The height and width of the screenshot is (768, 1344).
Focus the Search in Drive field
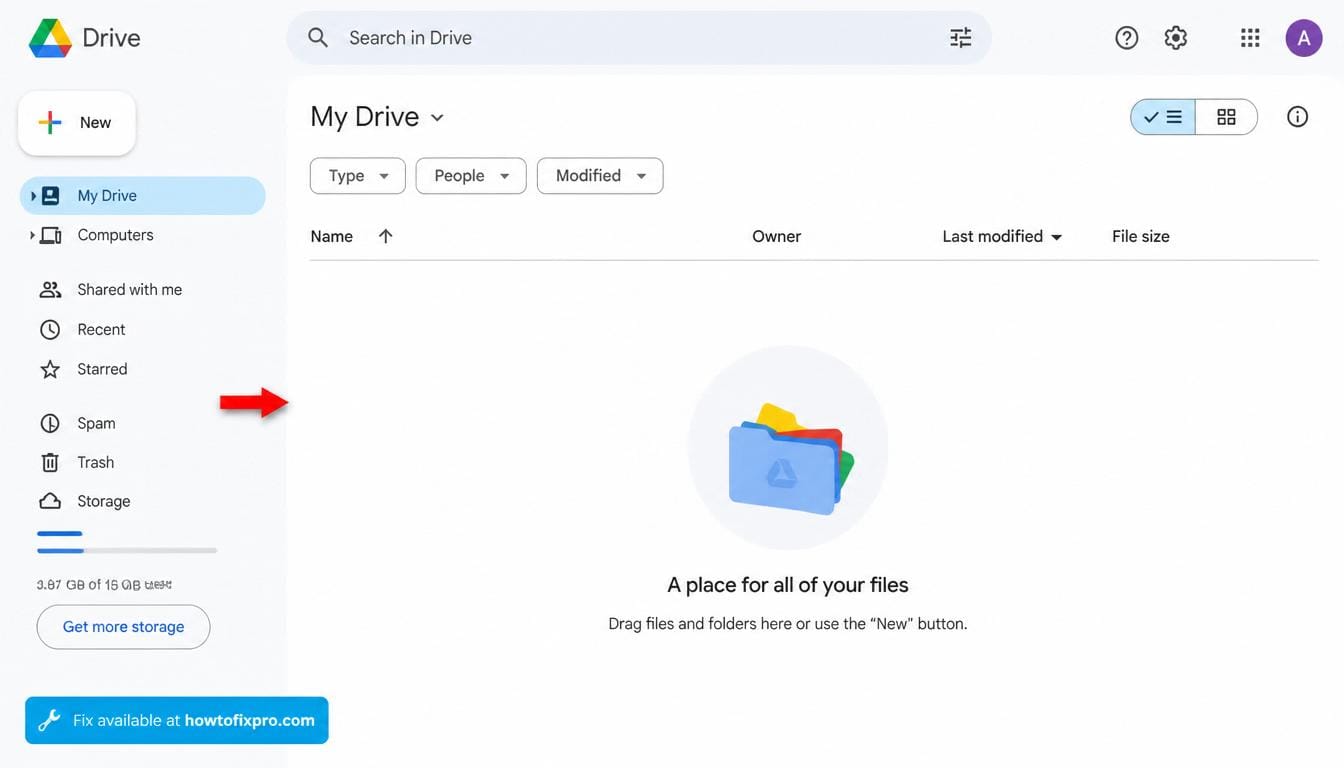(639, 38)
